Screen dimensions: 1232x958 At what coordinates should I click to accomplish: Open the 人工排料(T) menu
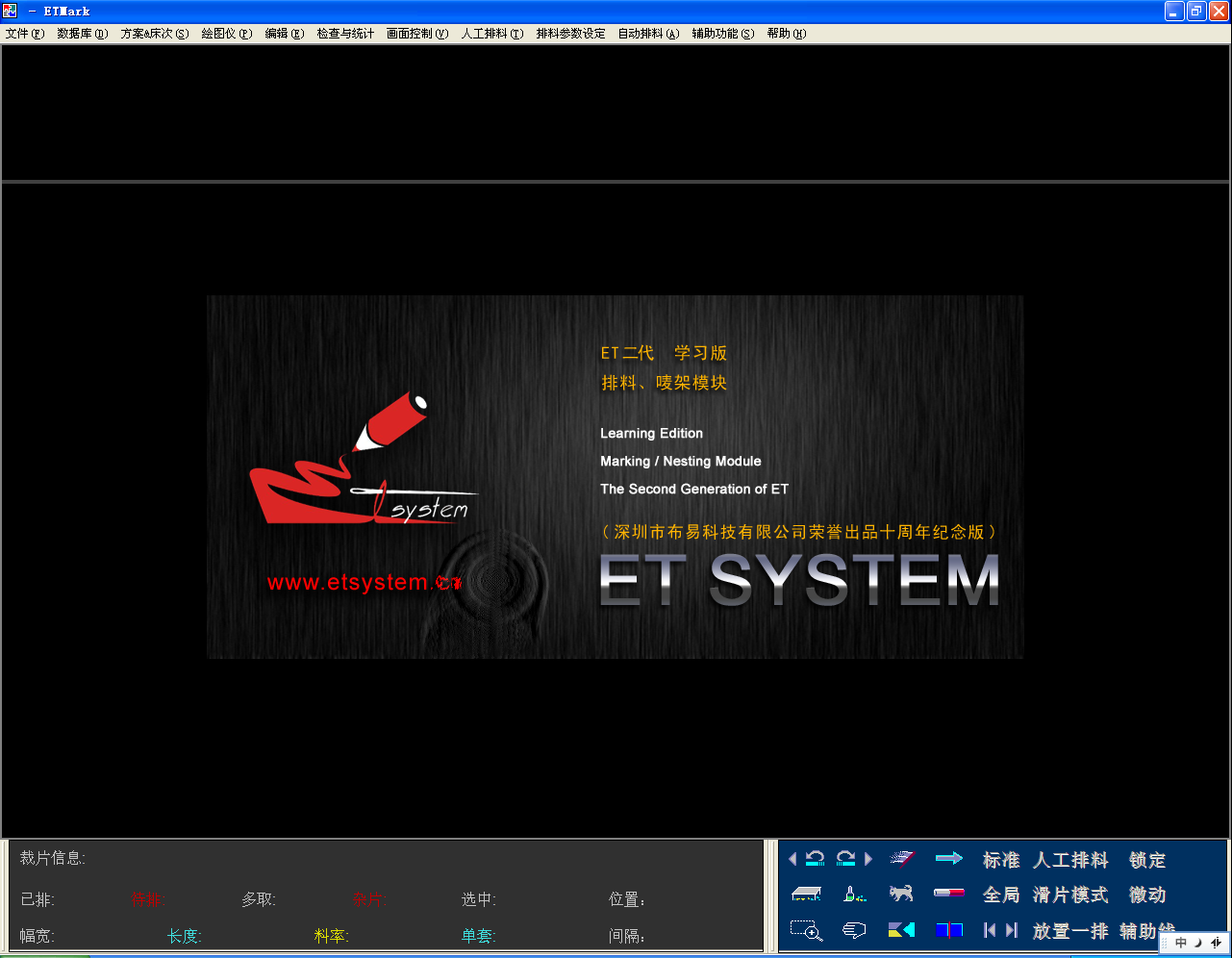(x=492, y=34)
